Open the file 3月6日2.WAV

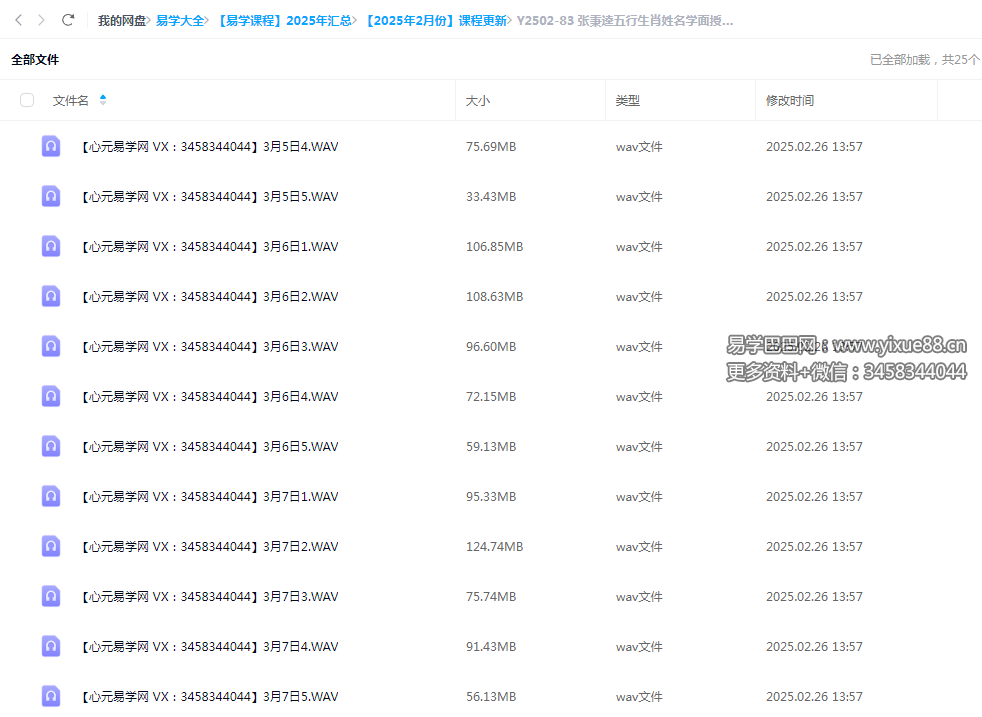point(209,297)
